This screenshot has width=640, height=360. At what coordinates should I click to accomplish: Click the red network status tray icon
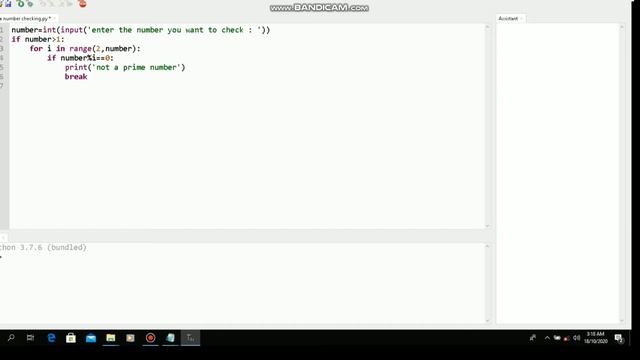567,338
